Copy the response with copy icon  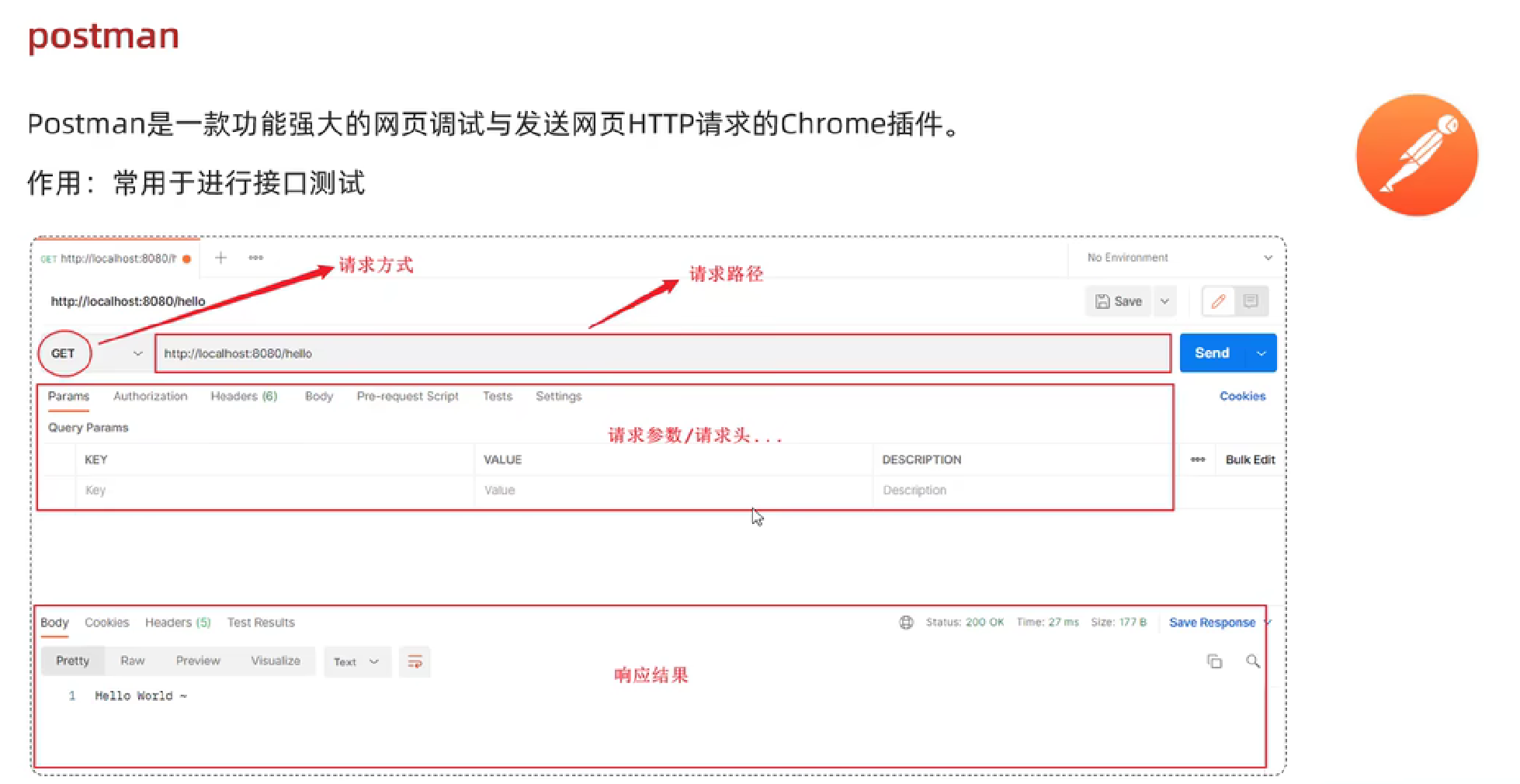pos(1214,661)
